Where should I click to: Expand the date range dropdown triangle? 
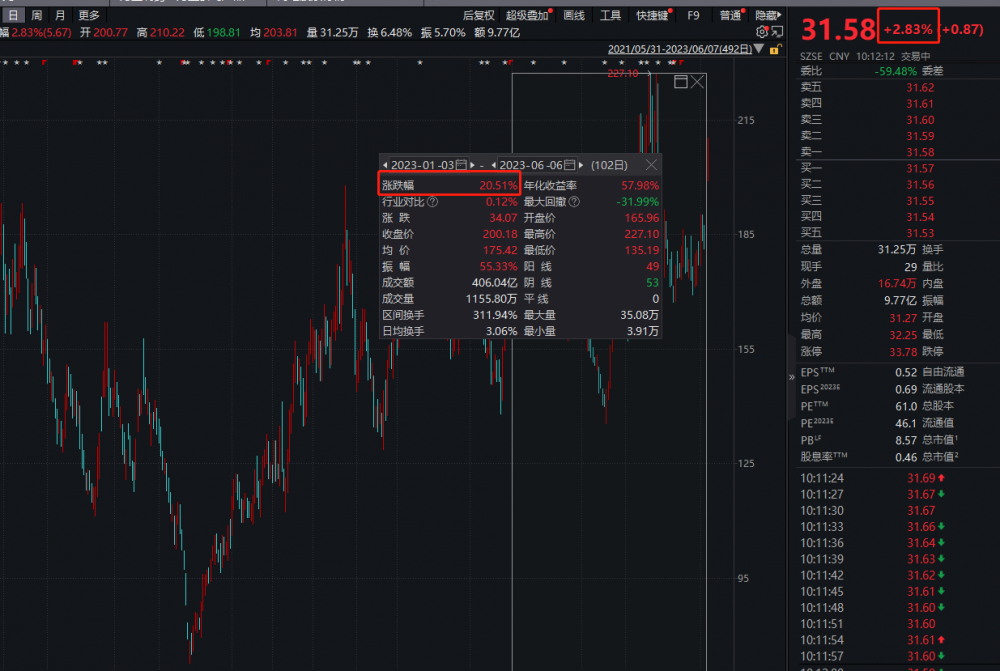759,48
